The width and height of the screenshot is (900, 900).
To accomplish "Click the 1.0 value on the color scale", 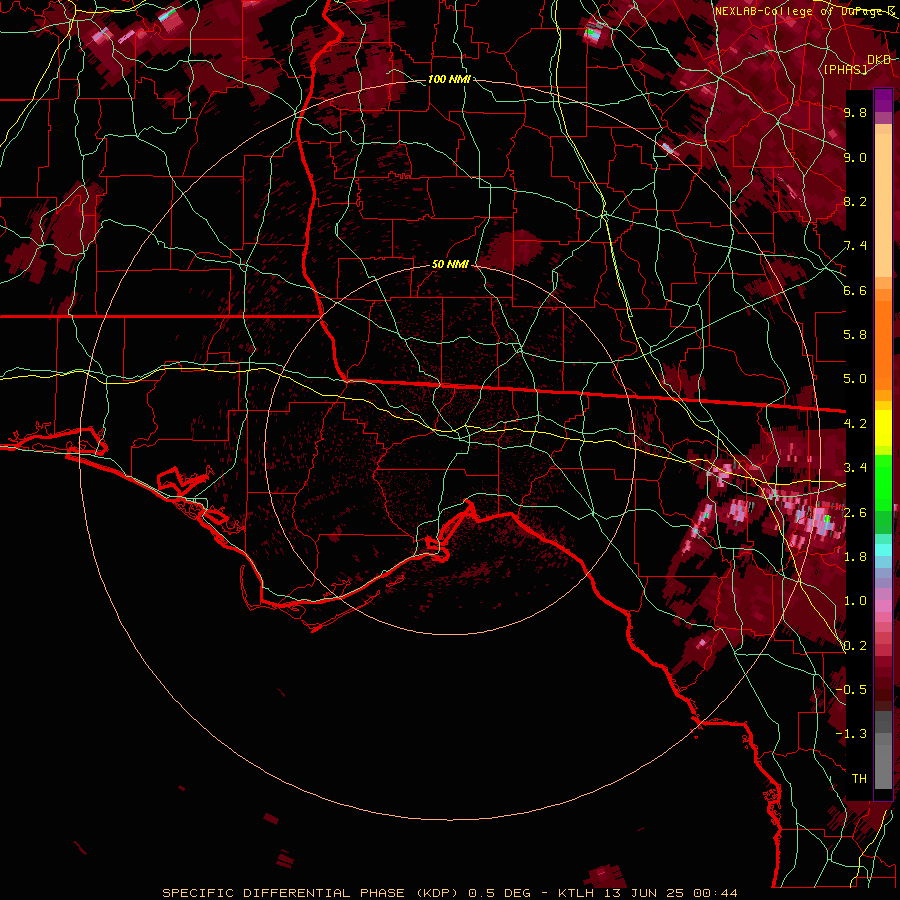I will point(855,601).
